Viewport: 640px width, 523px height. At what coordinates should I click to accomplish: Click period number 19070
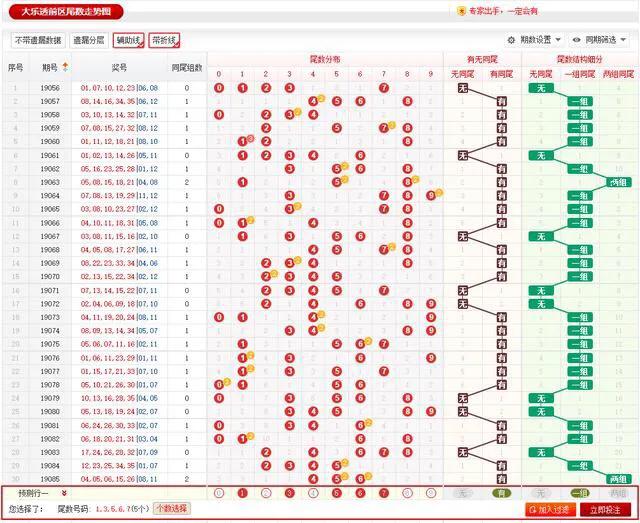[x=50, y=276]
